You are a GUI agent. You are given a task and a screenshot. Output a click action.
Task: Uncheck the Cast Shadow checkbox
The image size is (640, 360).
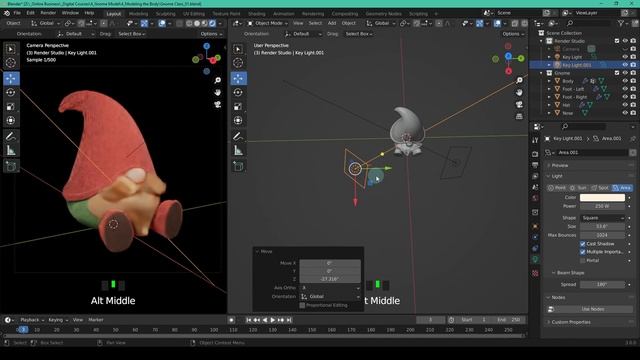(583, 244)
